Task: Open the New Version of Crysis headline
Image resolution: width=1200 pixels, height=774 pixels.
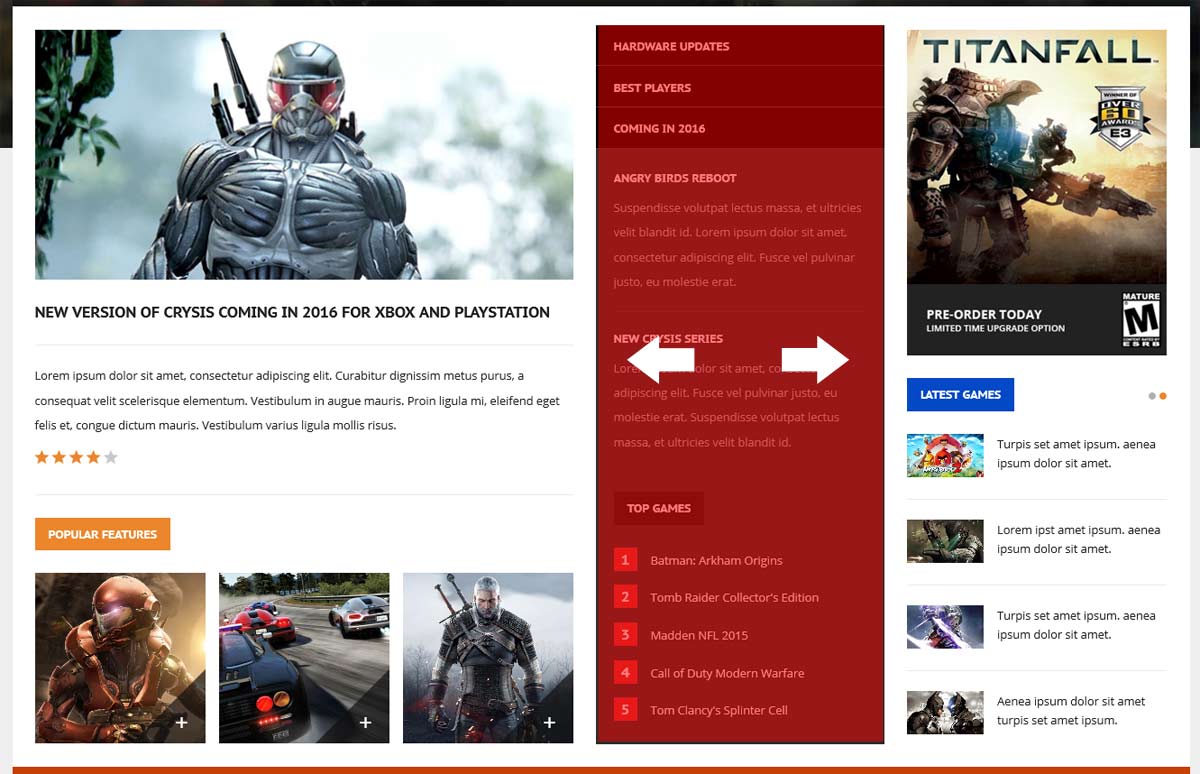Action: [x=292, y=312]
